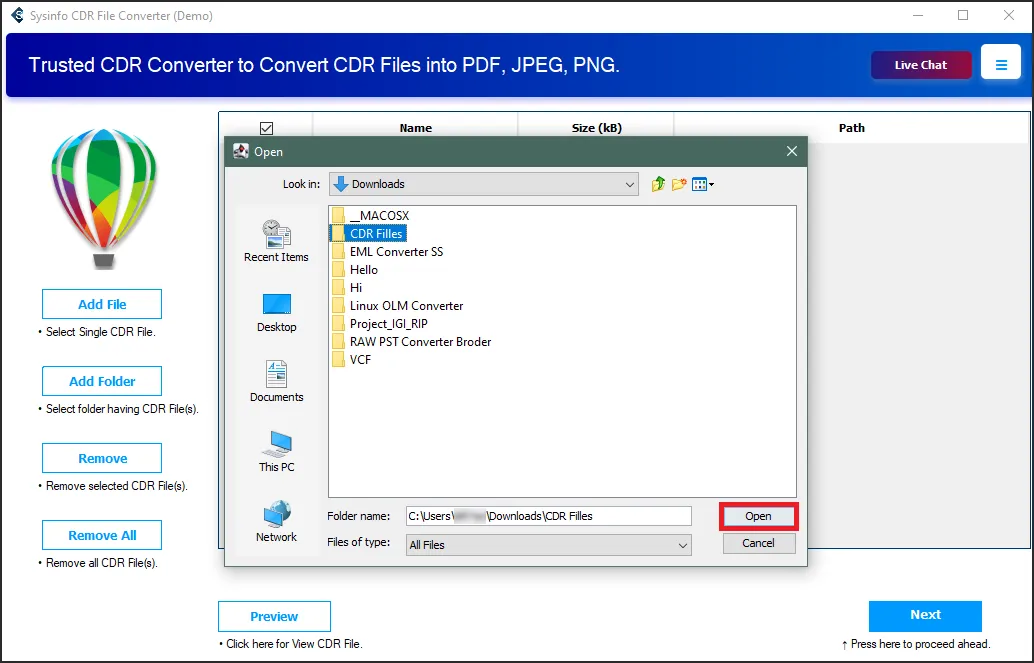Expand the Look in Downloads dropdown
The image size is (1034, 663).
[x=483, y=184]
